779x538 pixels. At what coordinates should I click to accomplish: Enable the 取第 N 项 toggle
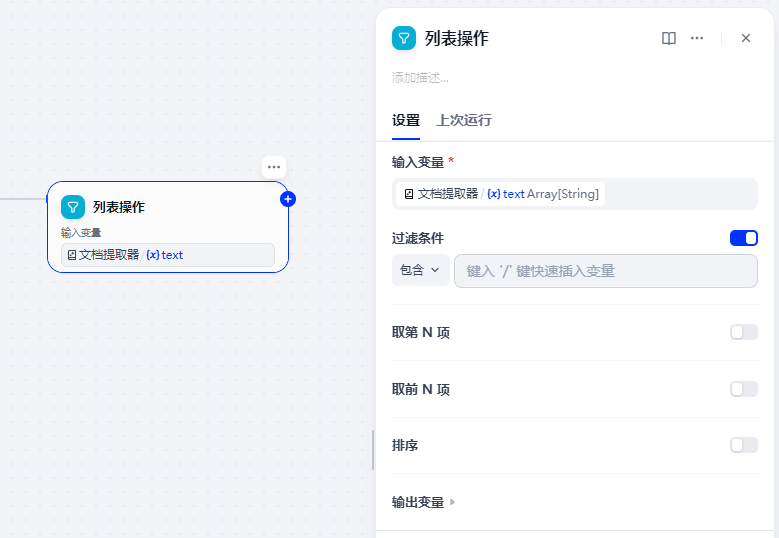pyautogui.click(x=743, y=332)
